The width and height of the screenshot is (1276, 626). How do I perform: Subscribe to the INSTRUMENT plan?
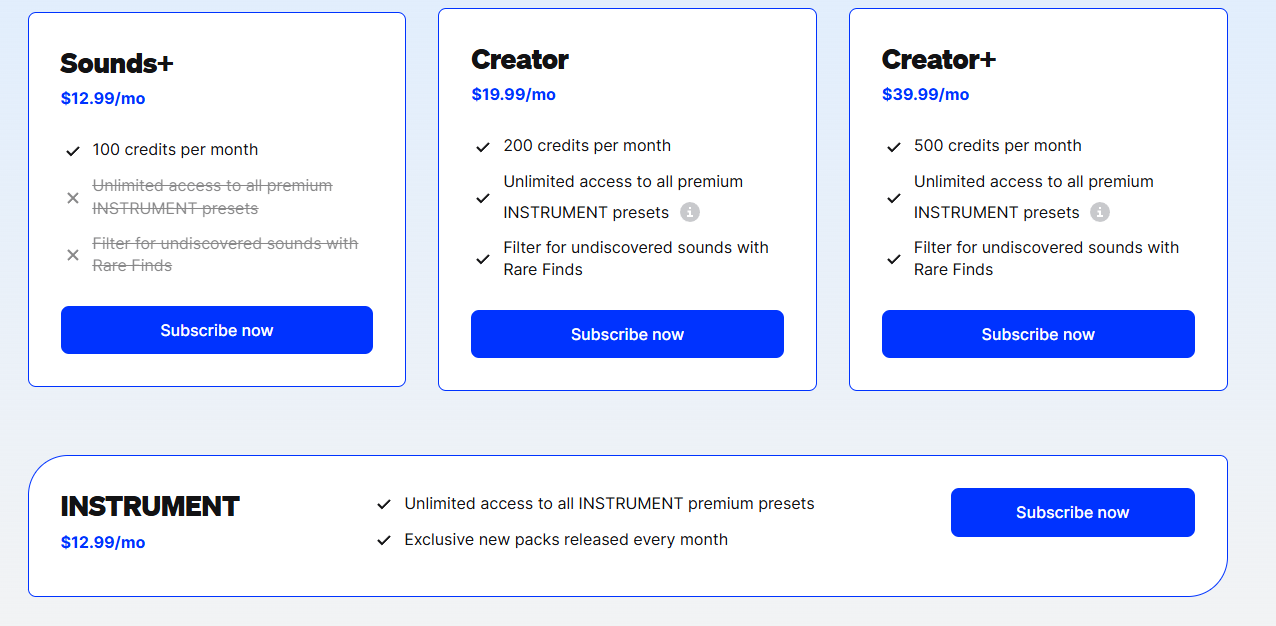tap(1072, 511)
